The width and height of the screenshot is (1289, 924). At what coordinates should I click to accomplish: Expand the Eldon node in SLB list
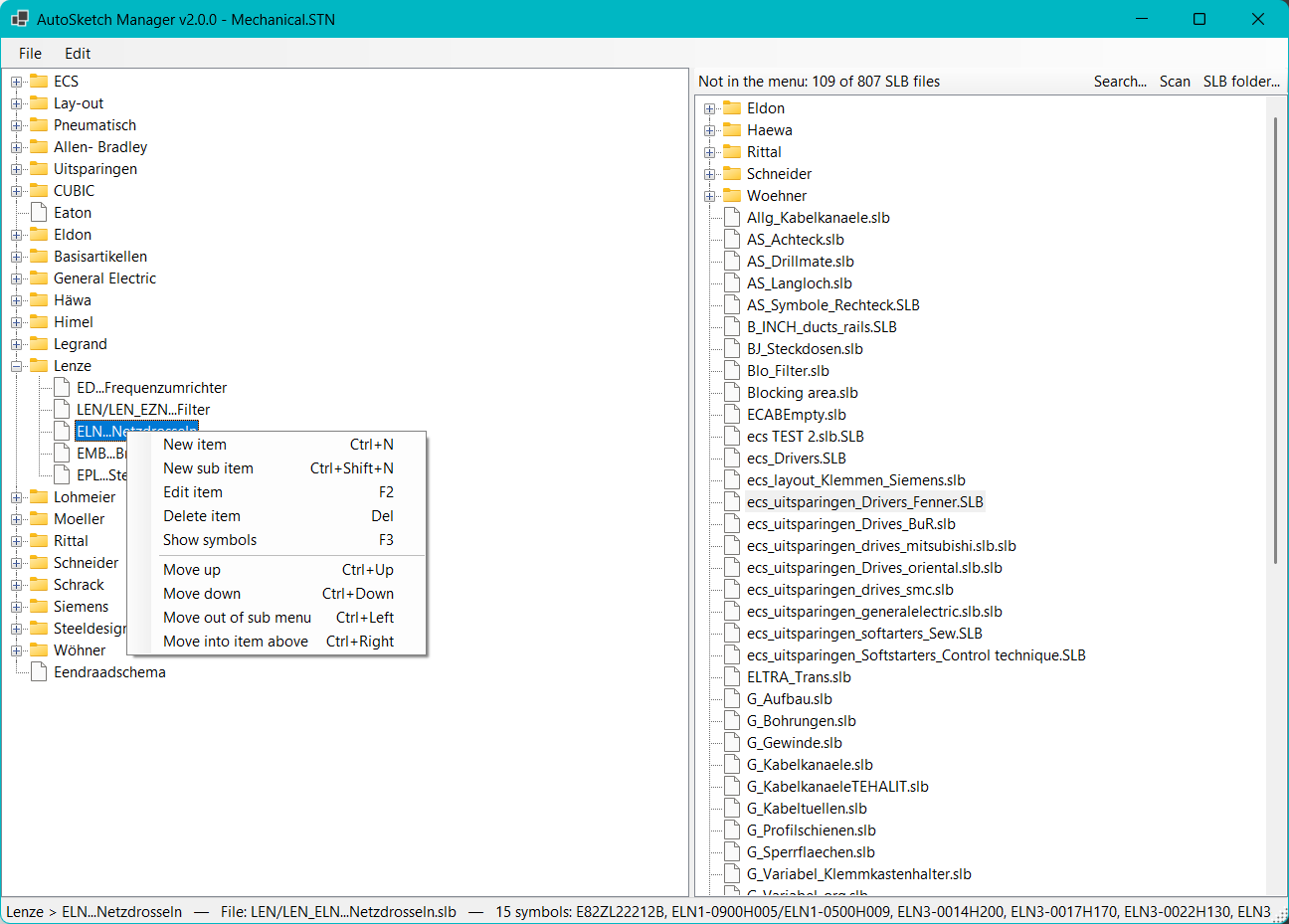coord(709,108)
